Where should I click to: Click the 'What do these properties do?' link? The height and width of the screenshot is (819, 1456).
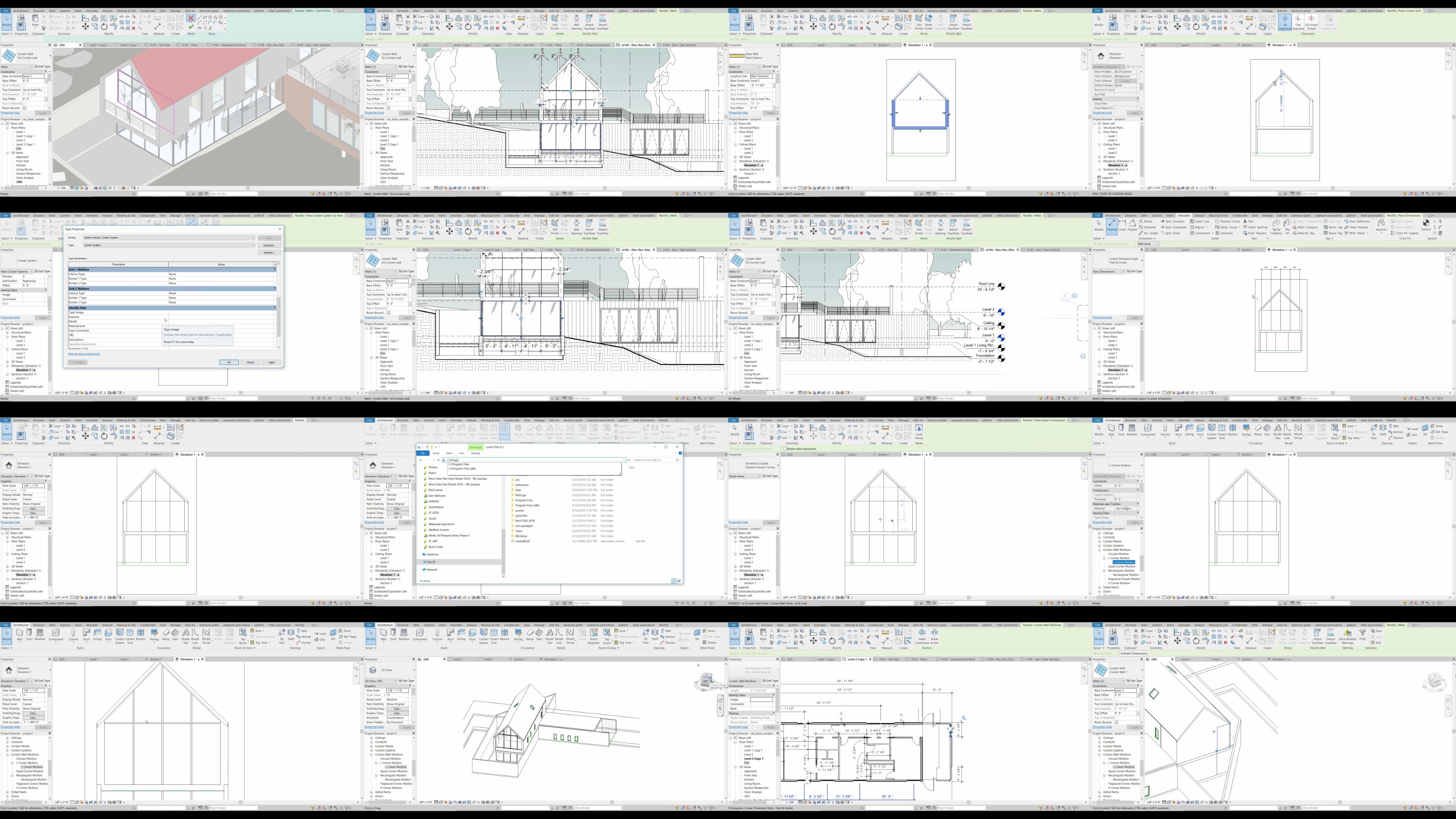coord(84,354)
